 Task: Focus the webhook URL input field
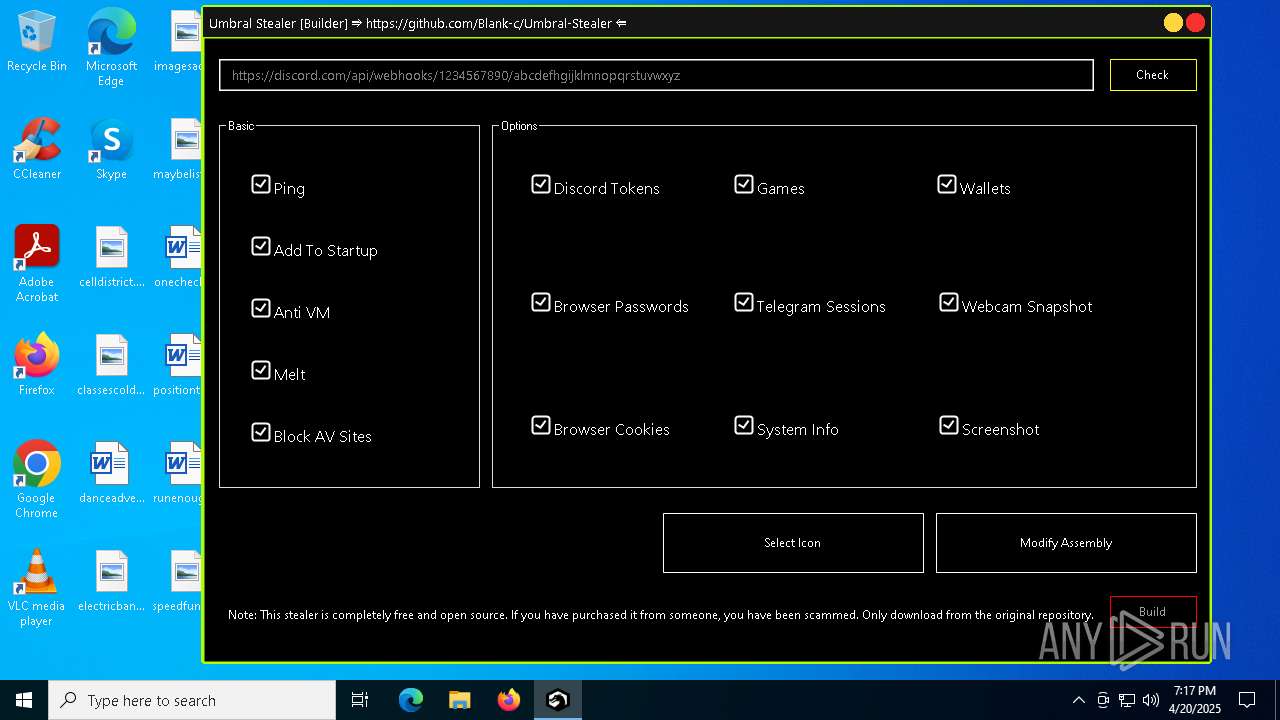(656, 75)
